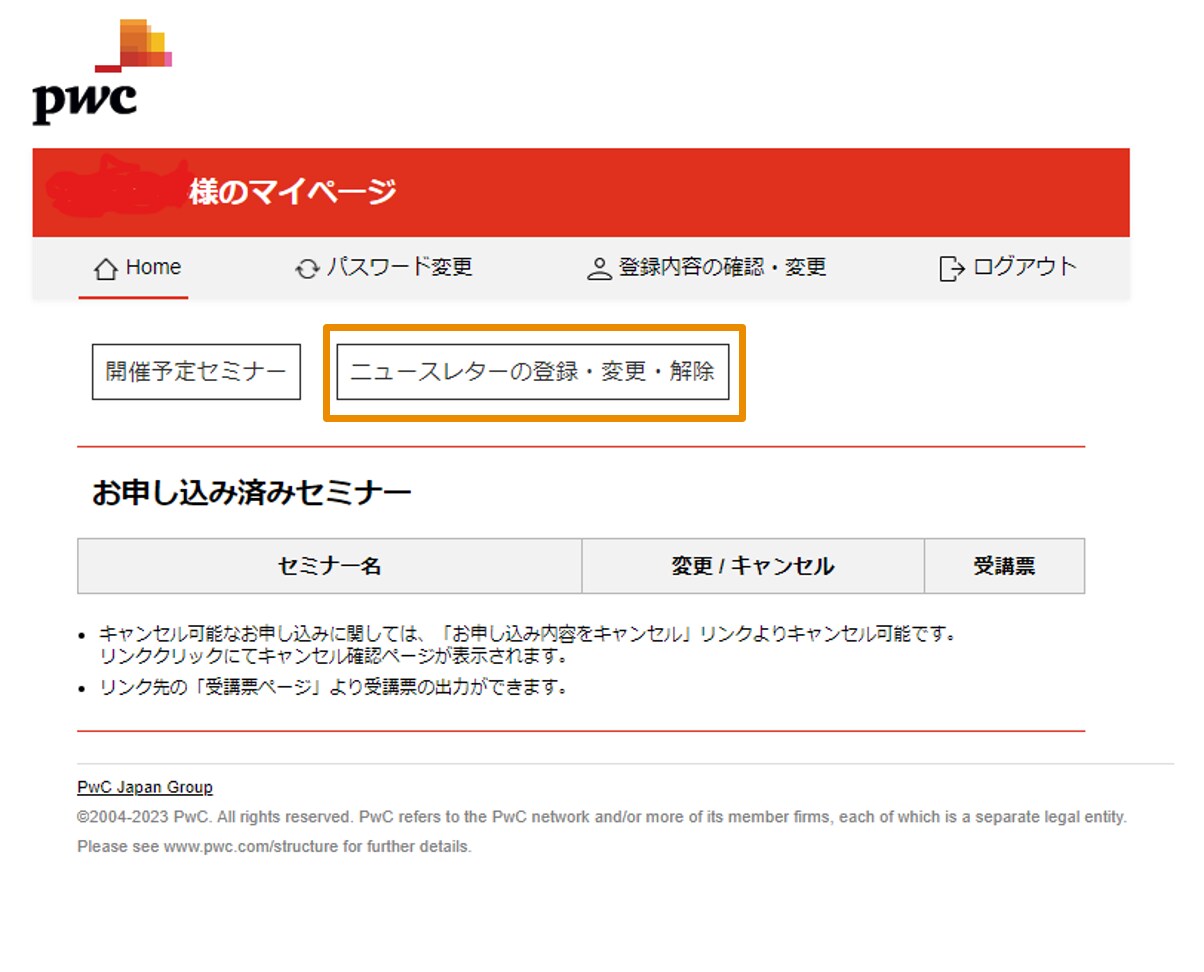
Task: Click the house icon beside Home
Action: tap(105, 269)
